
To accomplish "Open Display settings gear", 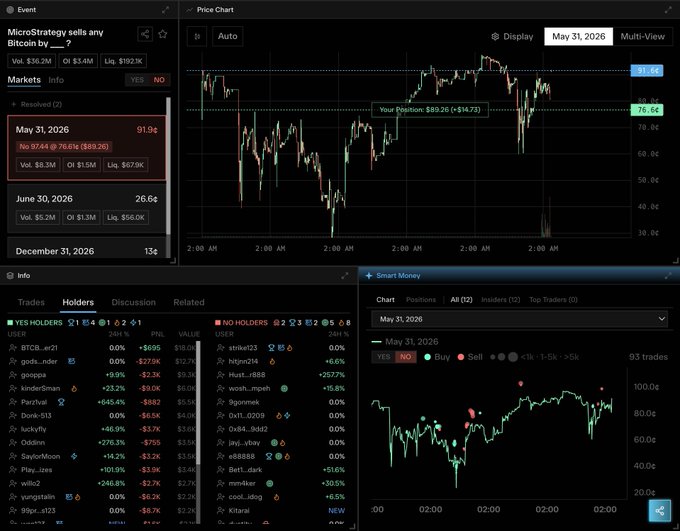I will (x=495, y=36).
